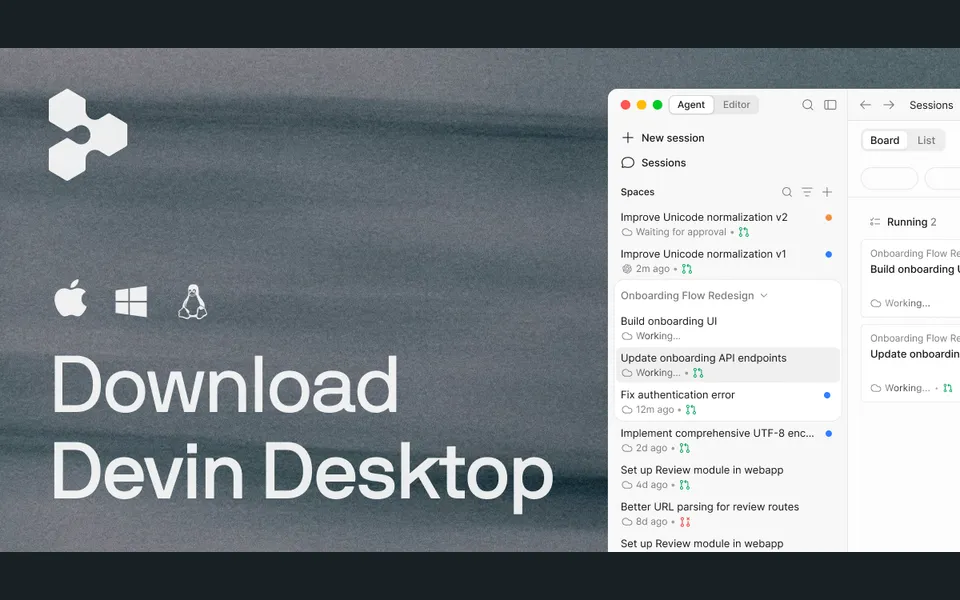Click PR icon on Fix authentication error row
960x600 pixels.
tap(691, 410)
